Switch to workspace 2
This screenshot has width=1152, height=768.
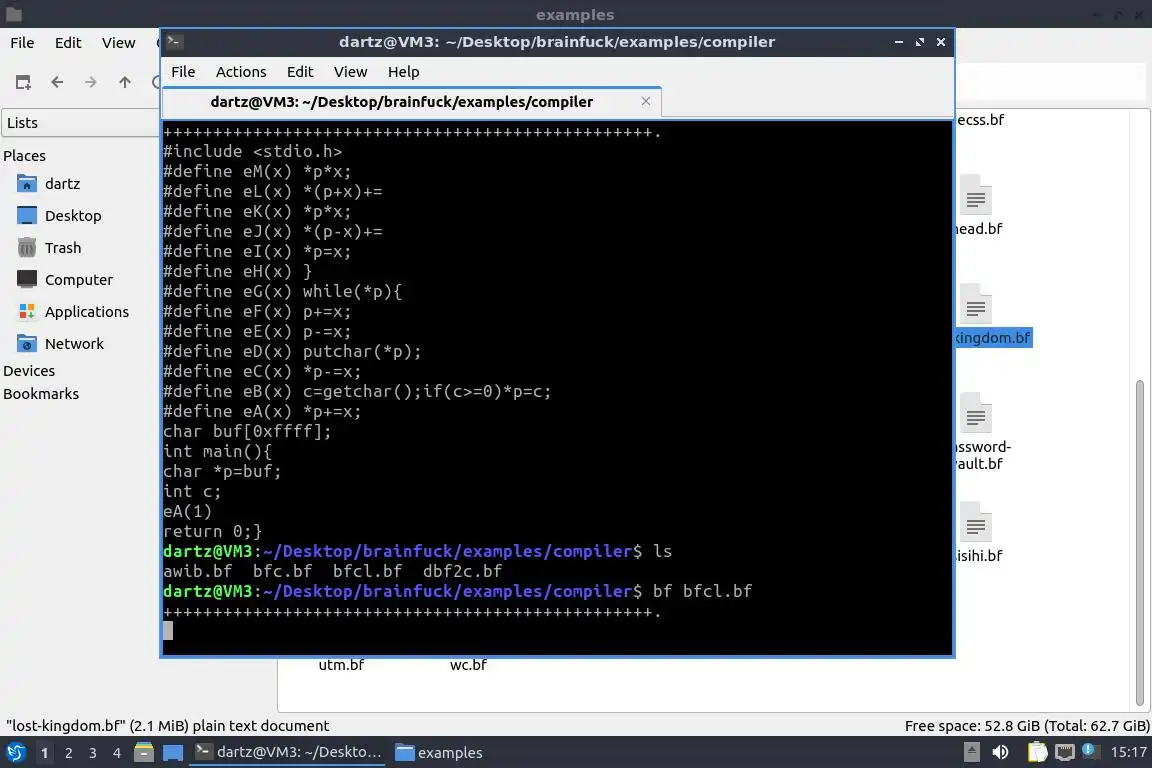tap(69, 753)
